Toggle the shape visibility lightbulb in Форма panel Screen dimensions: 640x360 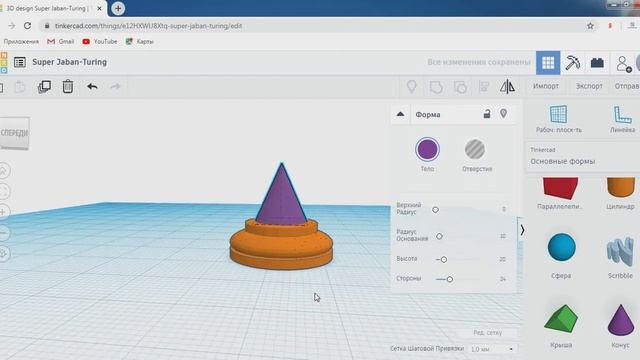point(503,114)
